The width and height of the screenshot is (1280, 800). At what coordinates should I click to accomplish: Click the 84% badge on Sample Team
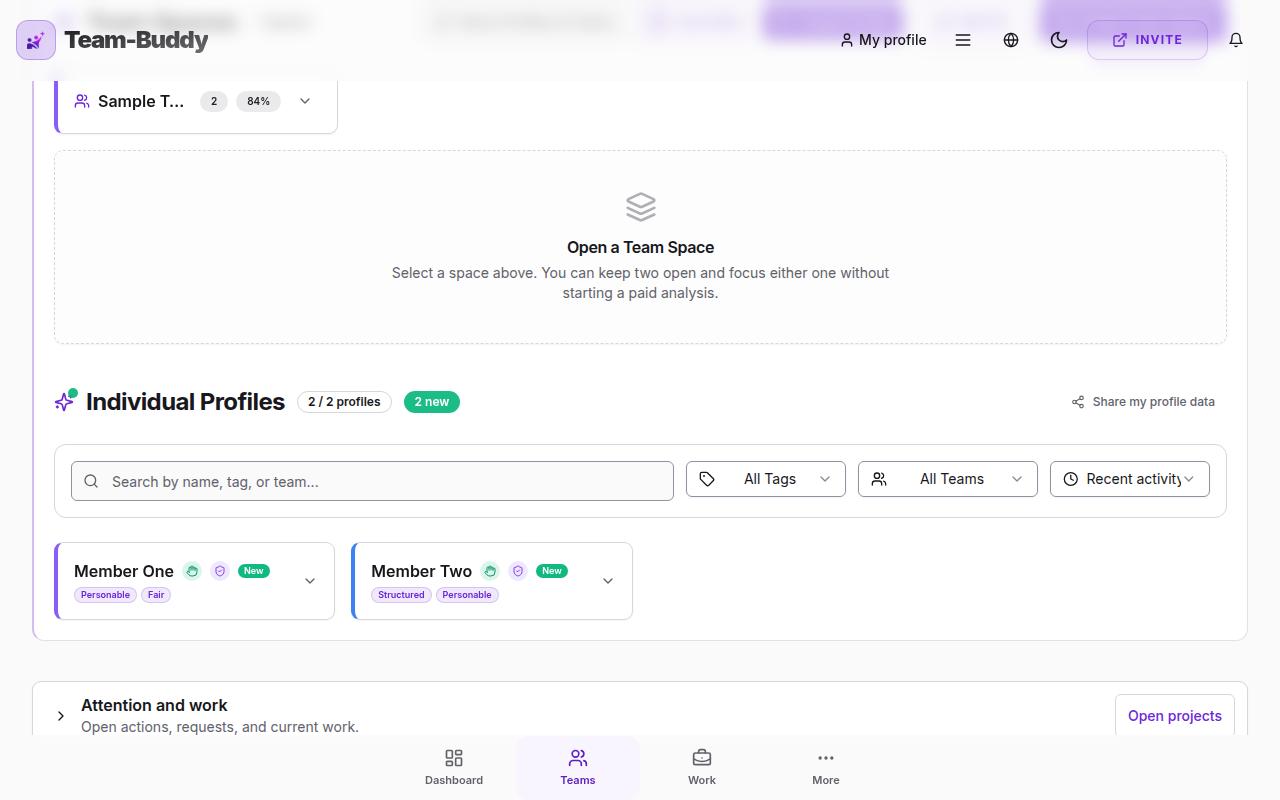point(258,101)
